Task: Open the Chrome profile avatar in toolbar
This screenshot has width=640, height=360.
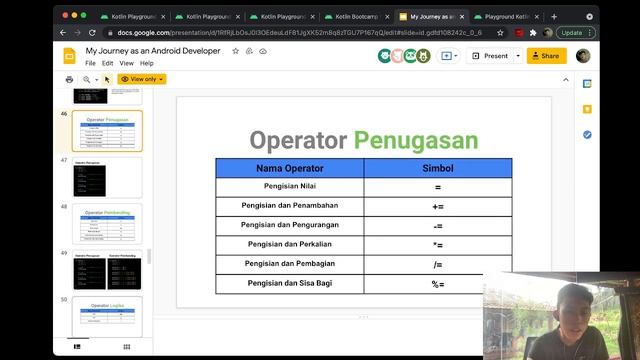Action: click(x=548, y=33)
